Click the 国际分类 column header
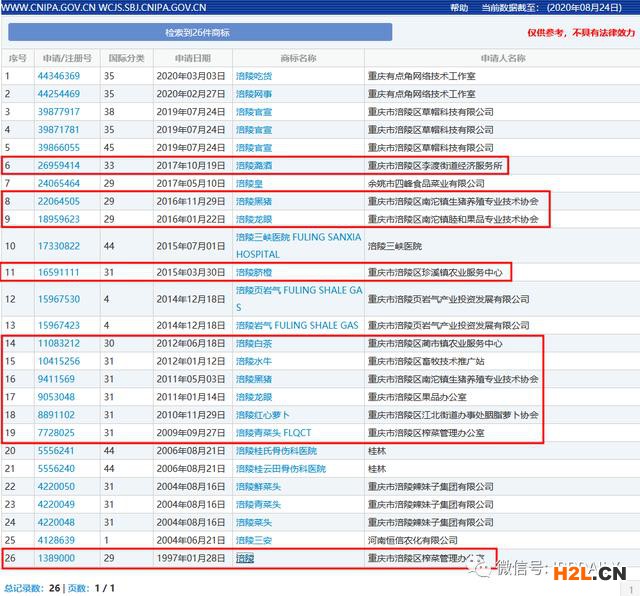Screen dimensions: 640x596 coord(127,58)
